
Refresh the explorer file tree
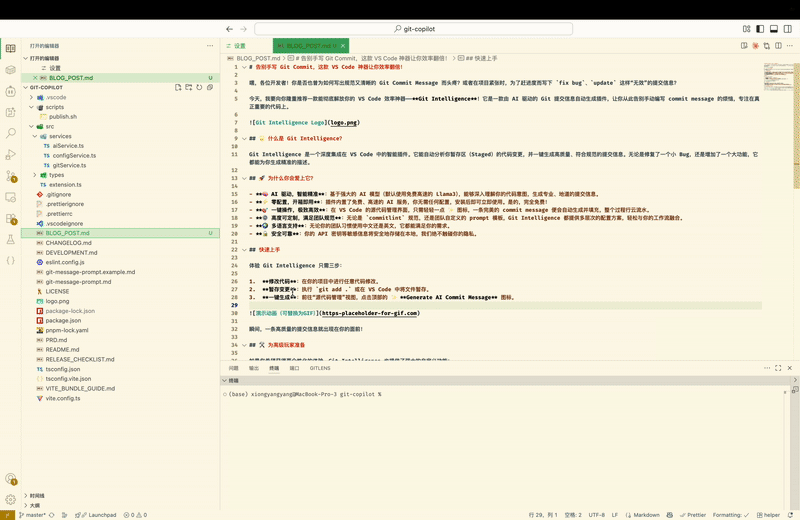coord(199,87)
